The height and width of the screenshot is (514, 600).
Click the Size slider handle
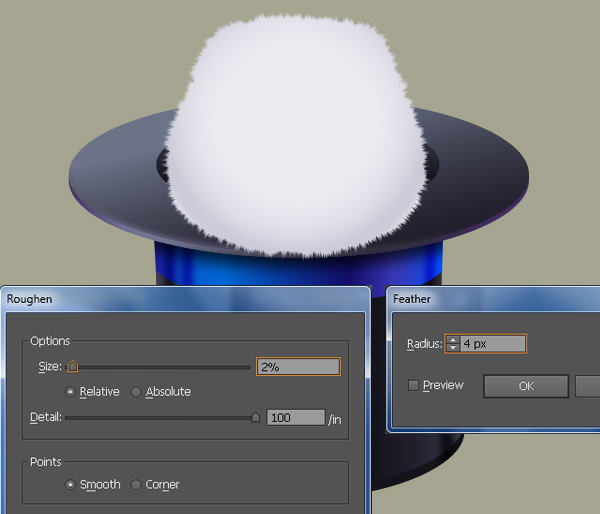click(x=72, y=366)
